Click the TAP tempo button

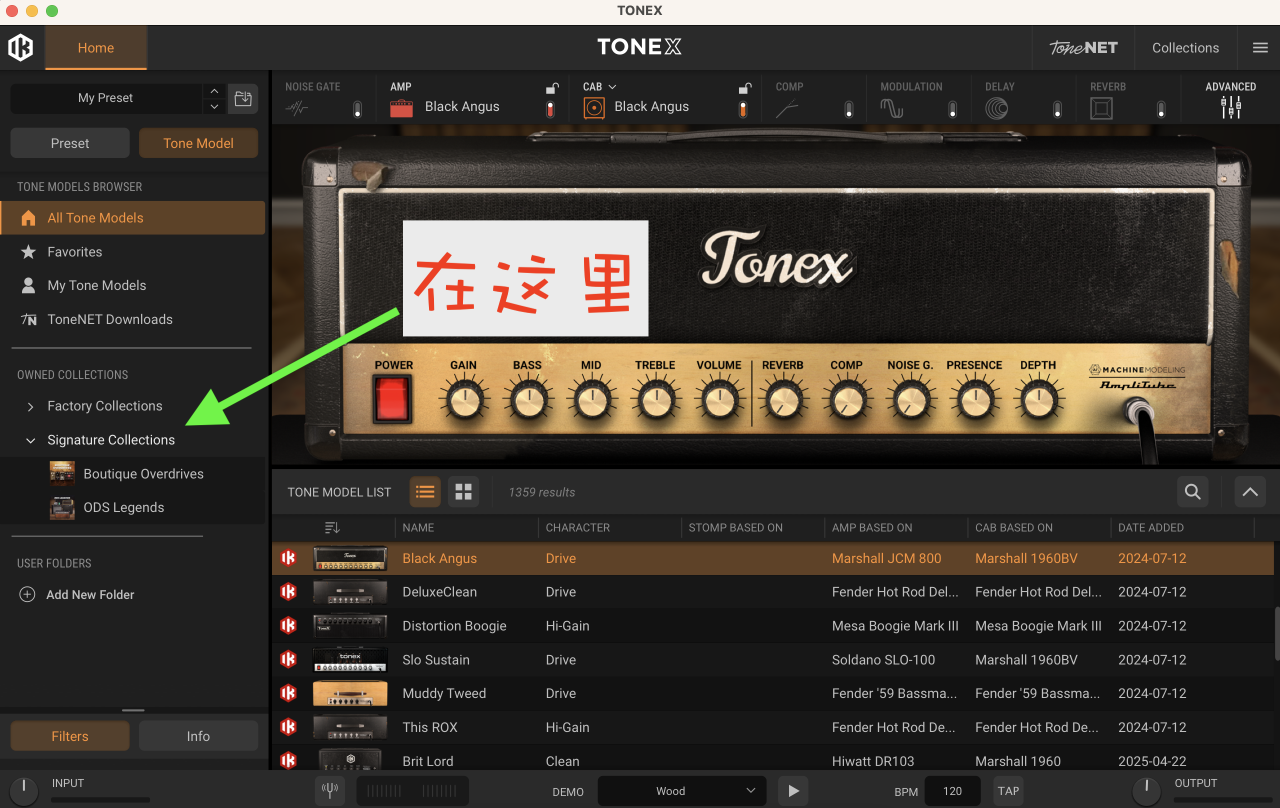click(x=1009, y=791)
